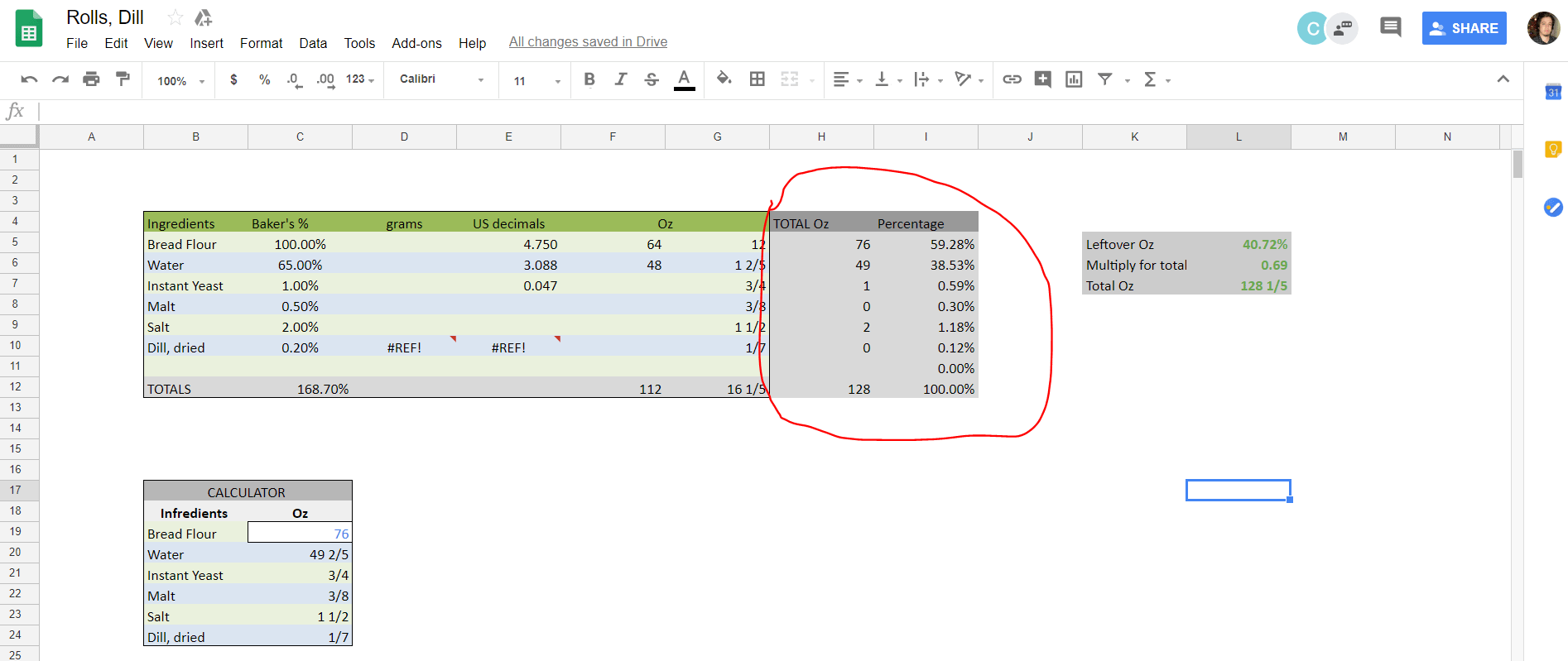Open the fill color picker
The width and height of the screenshot is (1568, 661).
click(x=724, y=79)
